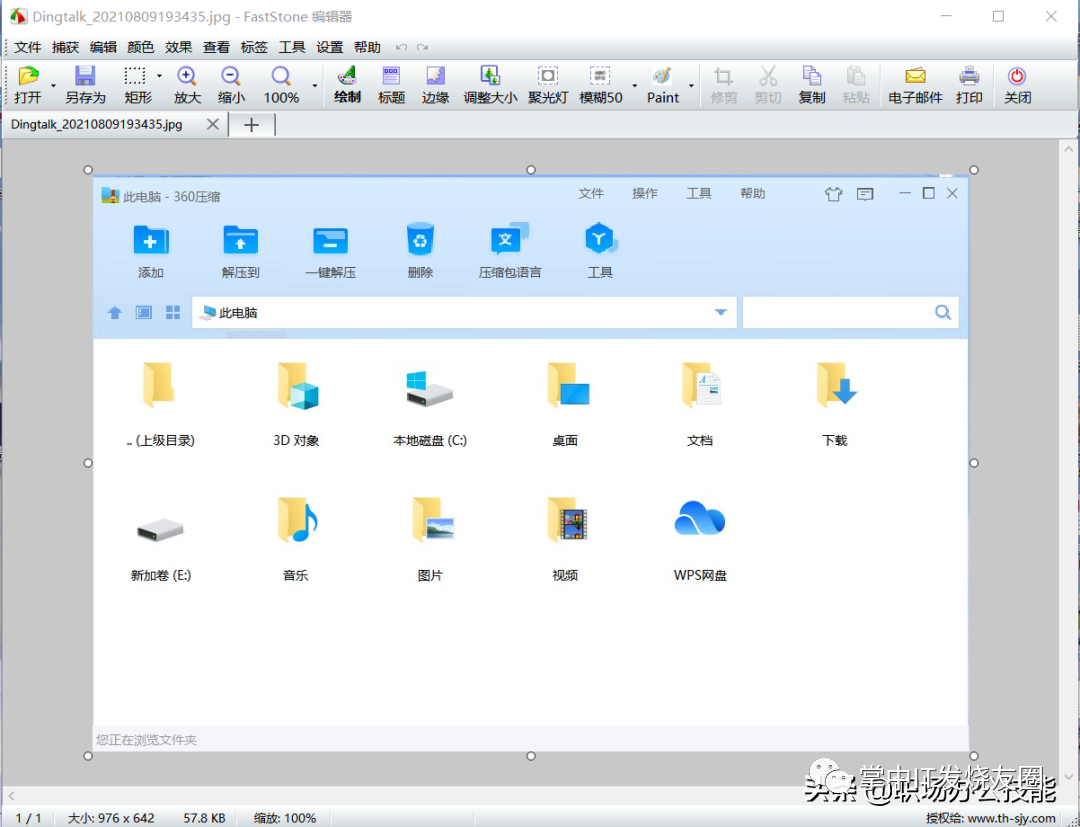Open 调整大小 resize tool
Image resolution: width=1080 pixels, height=827 pixels.
pyautogui.click(x=490, y=85)
